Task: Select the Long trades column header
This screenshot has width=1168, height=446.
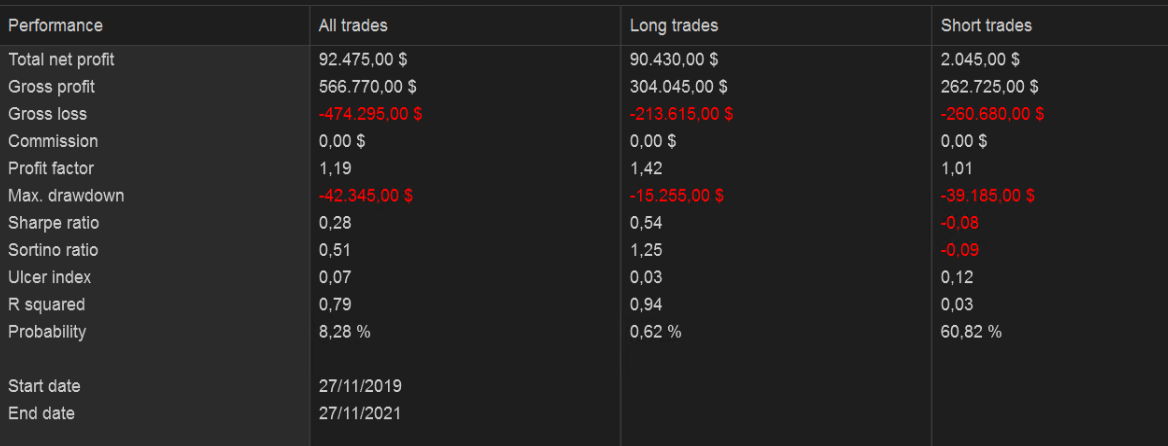Action: [x=673, y=25]
